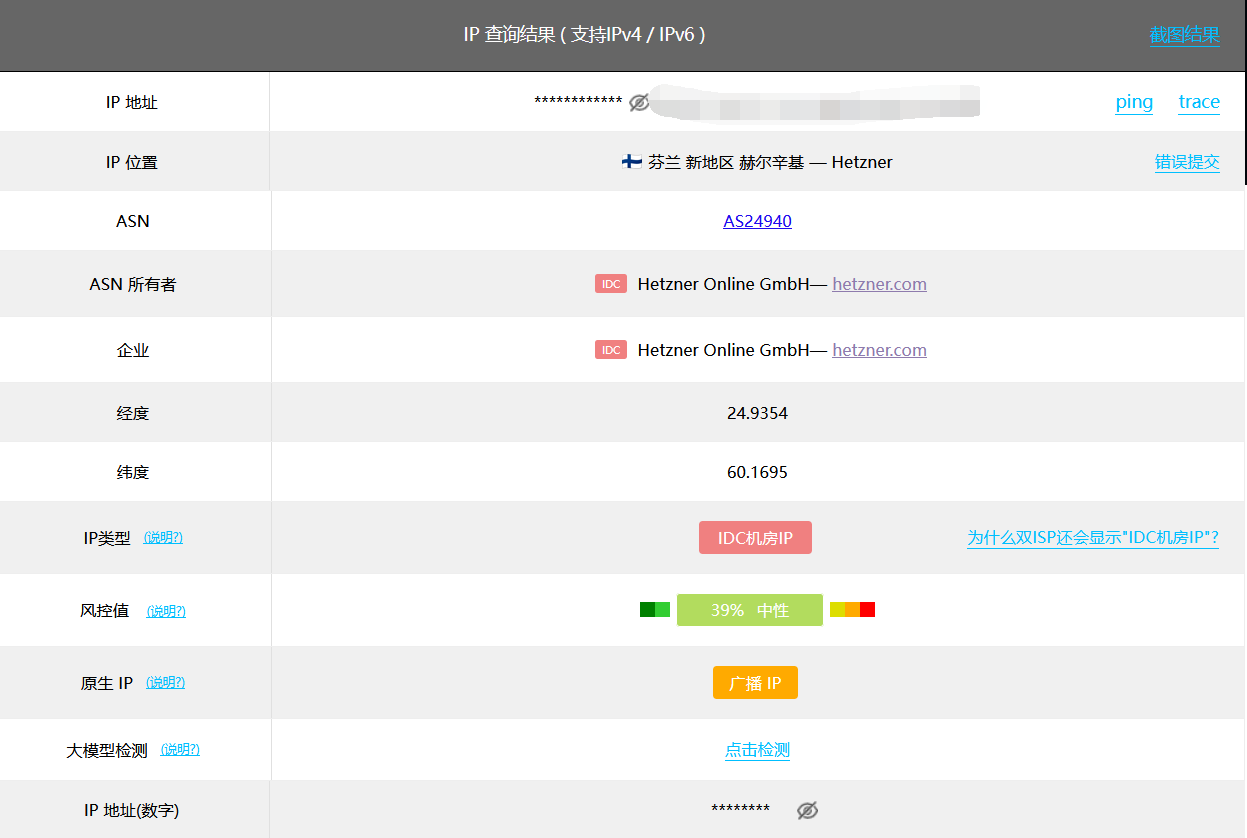1247x838 pixels.
Task: Click the 风控值 row label
Action: [105, 611]
